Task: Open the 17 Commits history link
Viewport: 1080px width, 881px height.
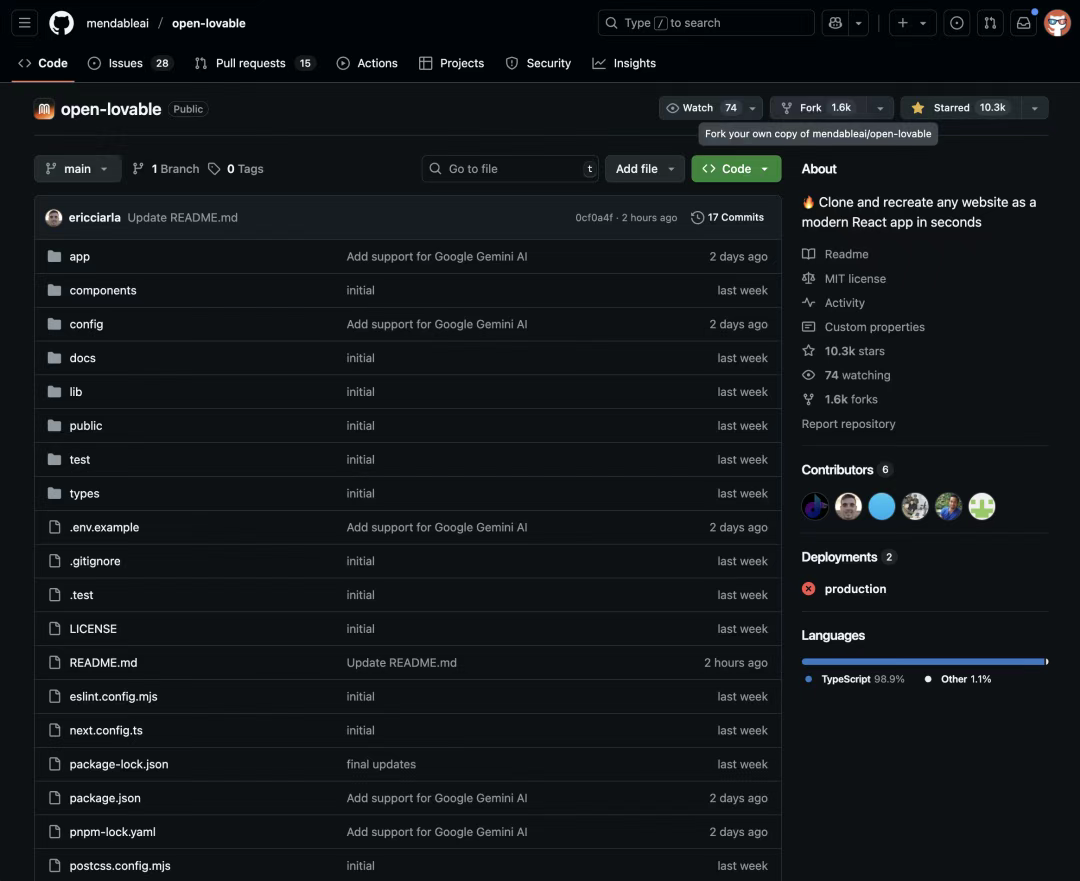Action: click(x=727, y=218)
